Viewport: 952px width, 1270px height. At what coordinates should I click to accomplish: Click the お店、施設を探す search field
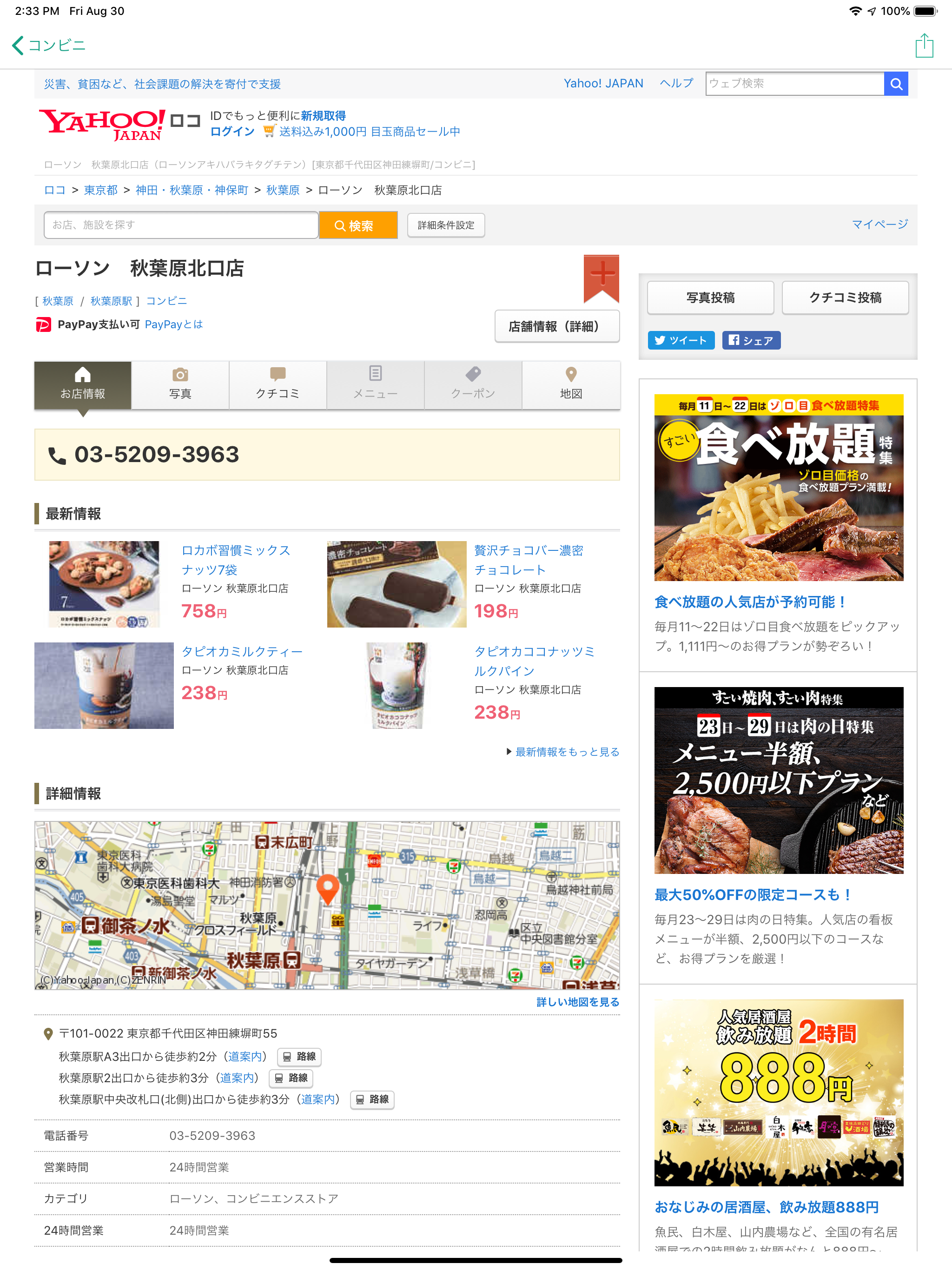pyautogui.click(x=181, y=225)
